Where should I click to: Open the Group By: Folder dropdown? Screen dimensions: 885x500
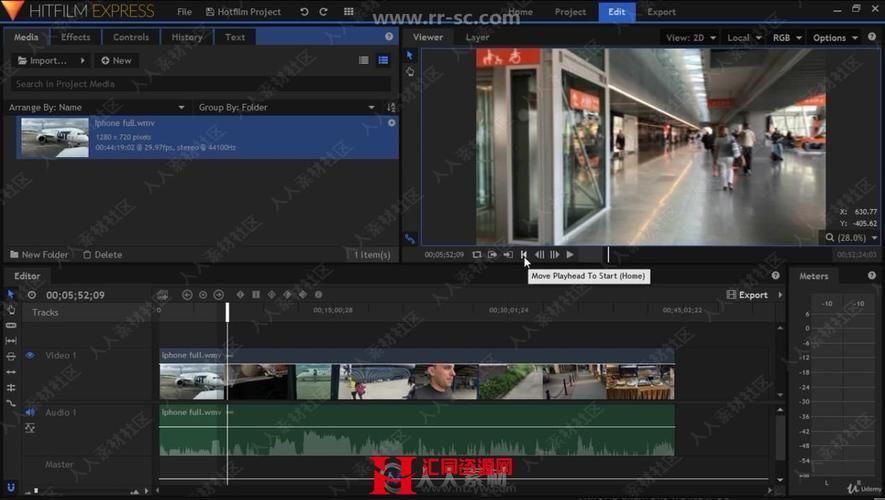(x=287, y=107)
